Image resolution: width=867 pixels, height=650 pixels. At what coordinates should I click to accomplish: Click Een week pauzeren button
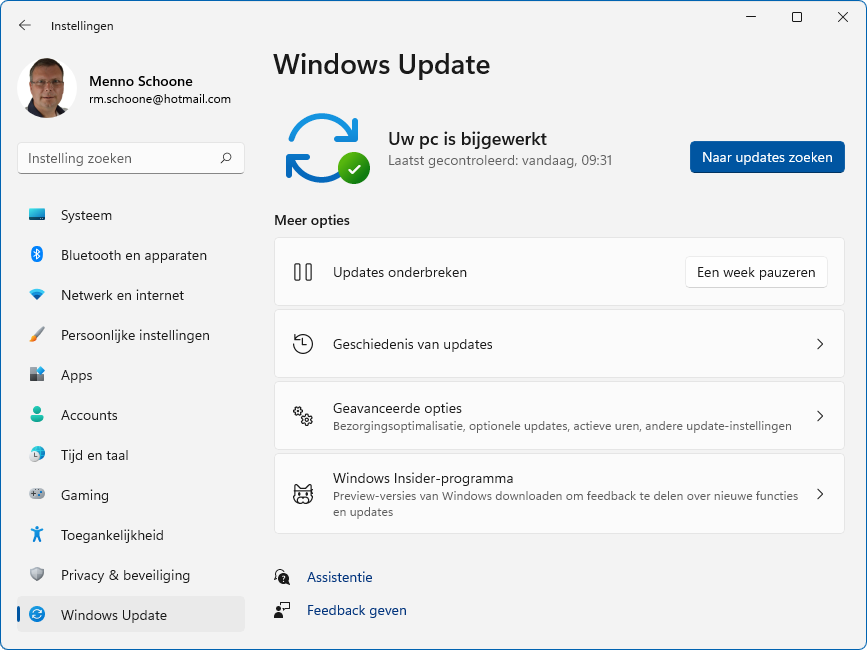[756, 272]
